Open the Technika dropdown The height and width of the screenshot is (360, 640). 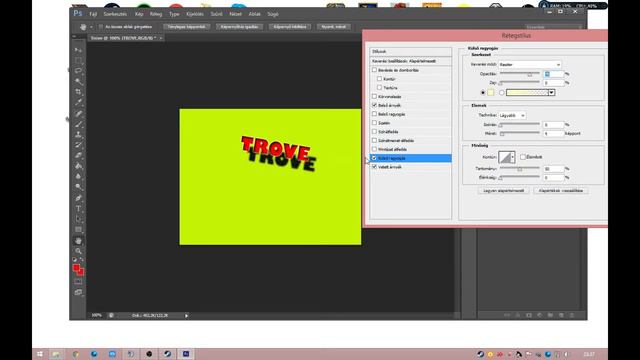(512, 116)
